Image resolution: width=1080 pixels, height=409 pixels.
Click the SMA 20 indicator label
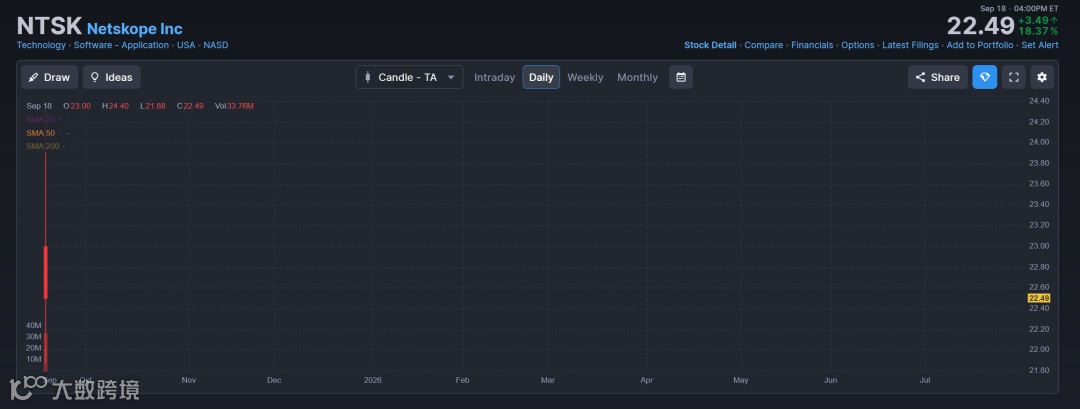coord(41,119)
